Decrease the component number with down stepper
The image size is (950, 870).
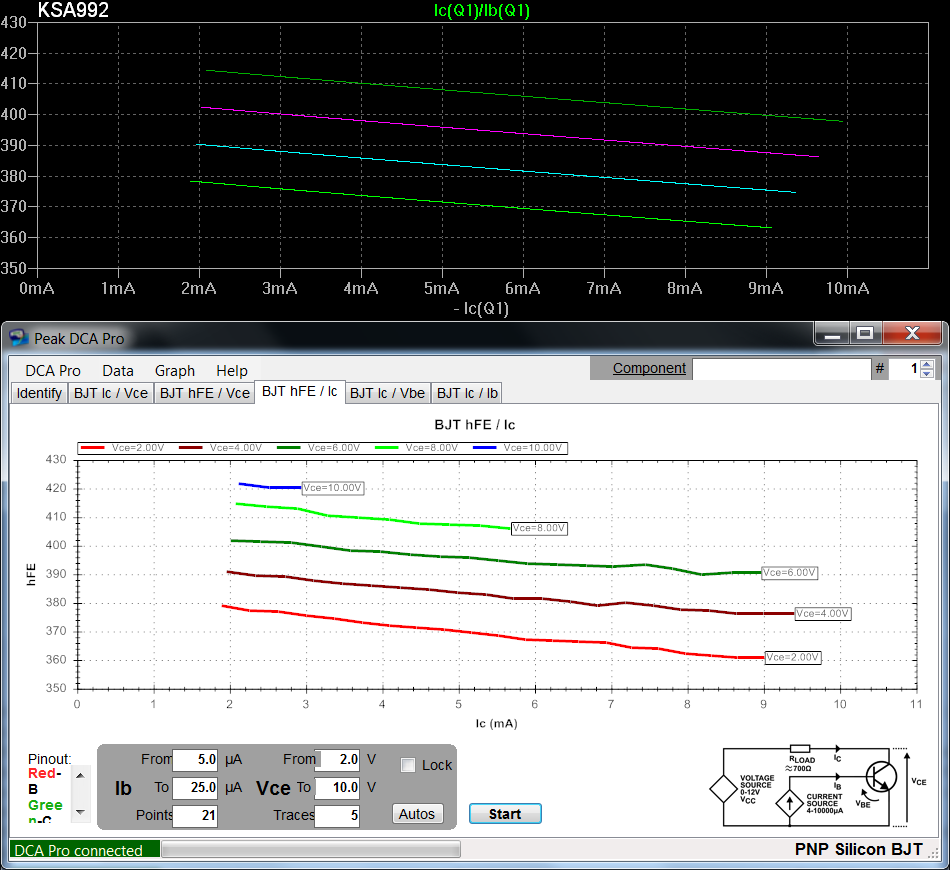click(x=927, y=373)
